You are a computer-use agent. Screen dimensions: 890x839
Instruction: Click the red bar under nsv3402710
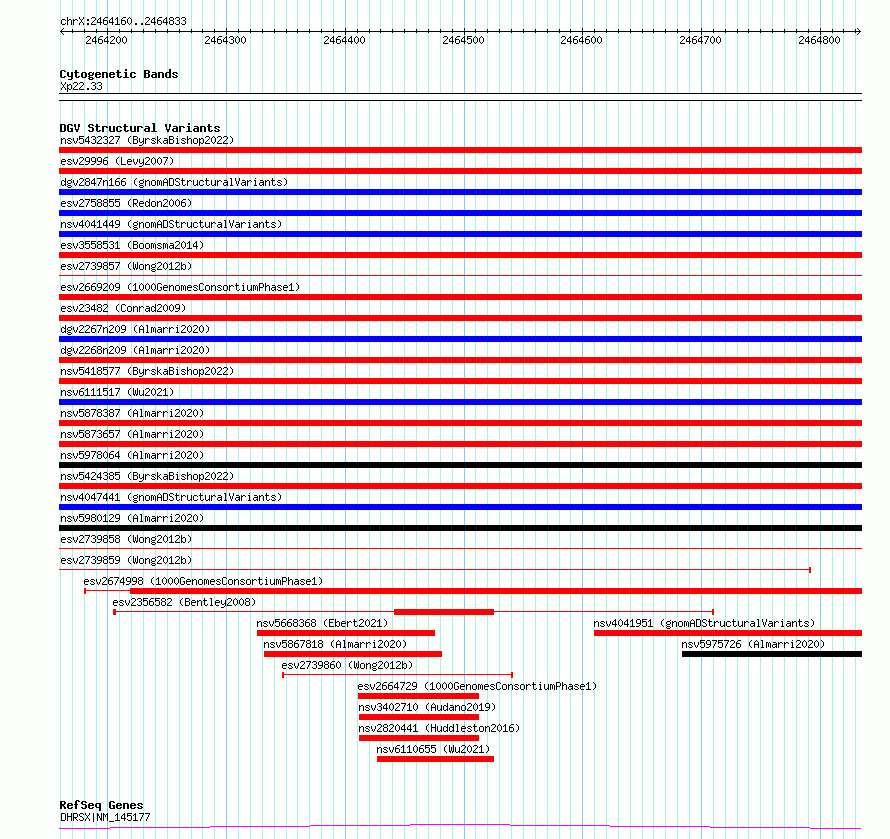[x=419, y=717]
